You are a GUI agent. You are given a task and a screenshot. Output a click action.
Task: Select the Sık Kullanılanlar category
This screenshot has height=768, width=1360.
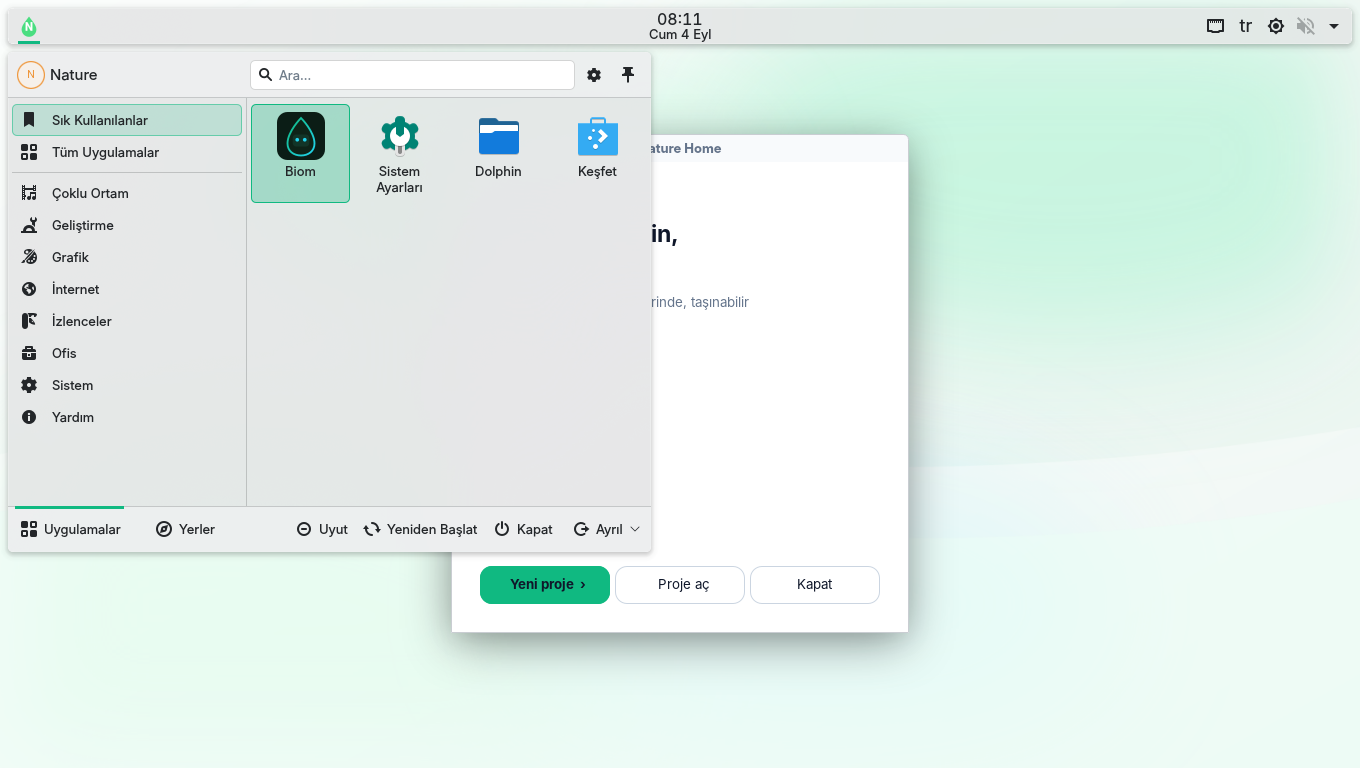pos(127,120)
